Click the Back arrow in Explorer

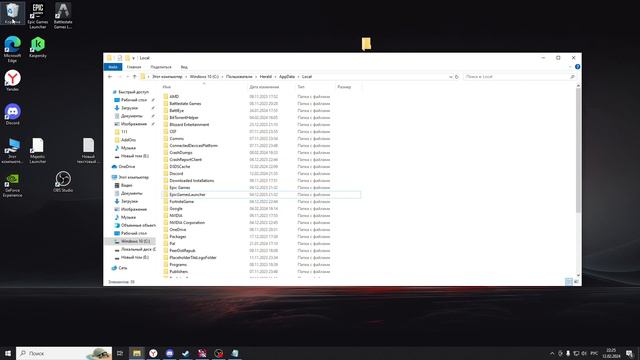click(x=110, y=77)
